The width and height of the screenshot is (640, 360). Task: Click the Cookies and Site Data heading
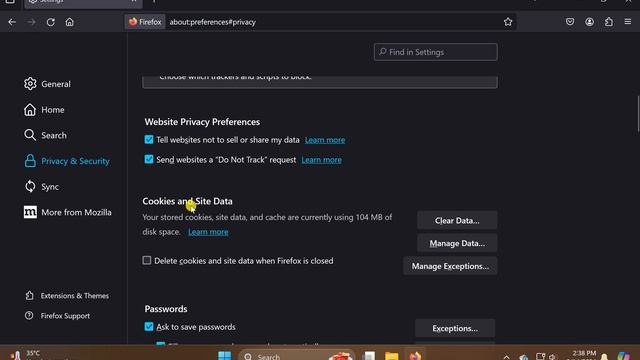187,201
